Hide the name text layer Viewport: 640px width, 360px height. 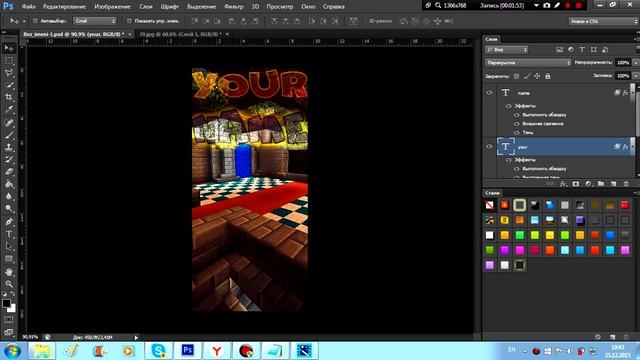pyautogui.click(x=489, y=93)
